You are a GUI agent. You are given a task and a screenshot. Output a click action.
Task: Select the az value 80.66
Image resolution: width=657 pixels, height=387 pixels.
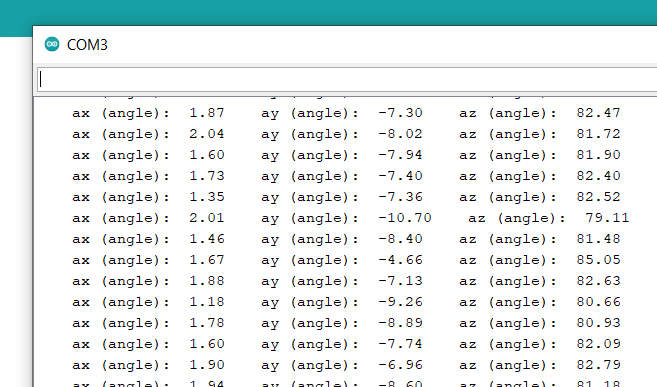point(598,302)
